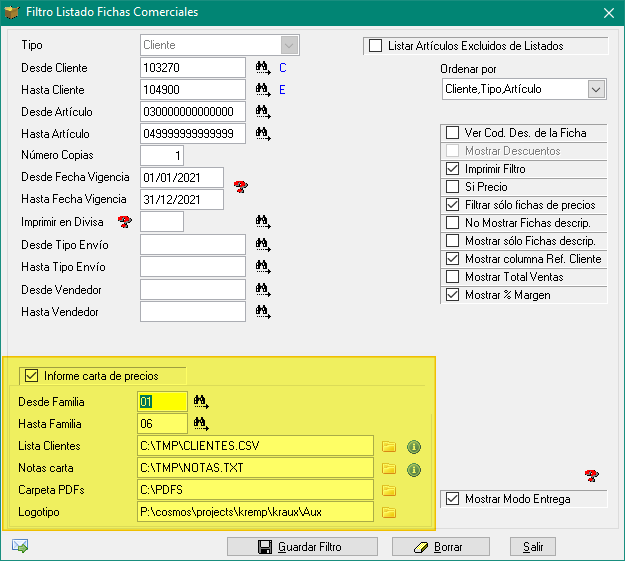Image resolution: width=625 pixels, height=561 pixels.
Task: Browse folder for Carpeta PDFs
Action: click(389, 490)
